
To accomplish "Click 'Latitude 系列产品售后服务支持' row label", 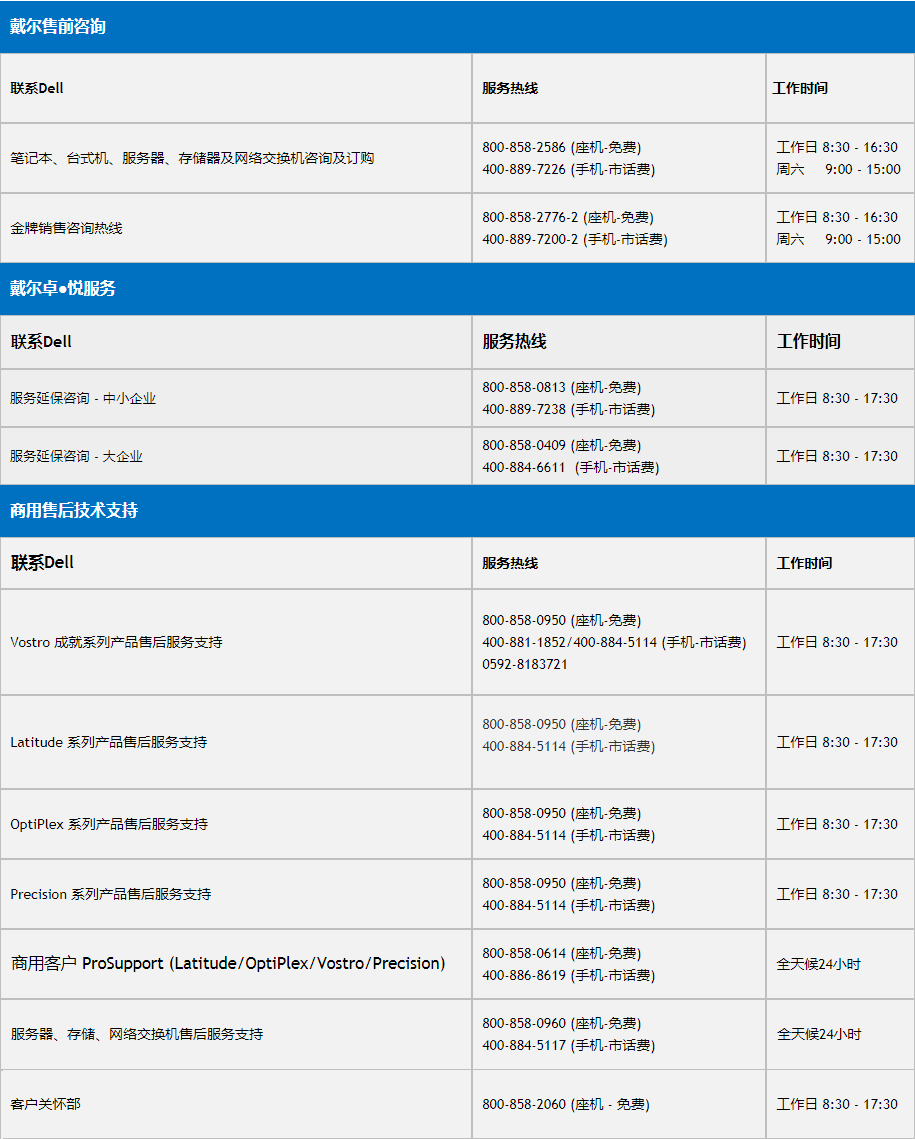I will (x=109, y=742).
